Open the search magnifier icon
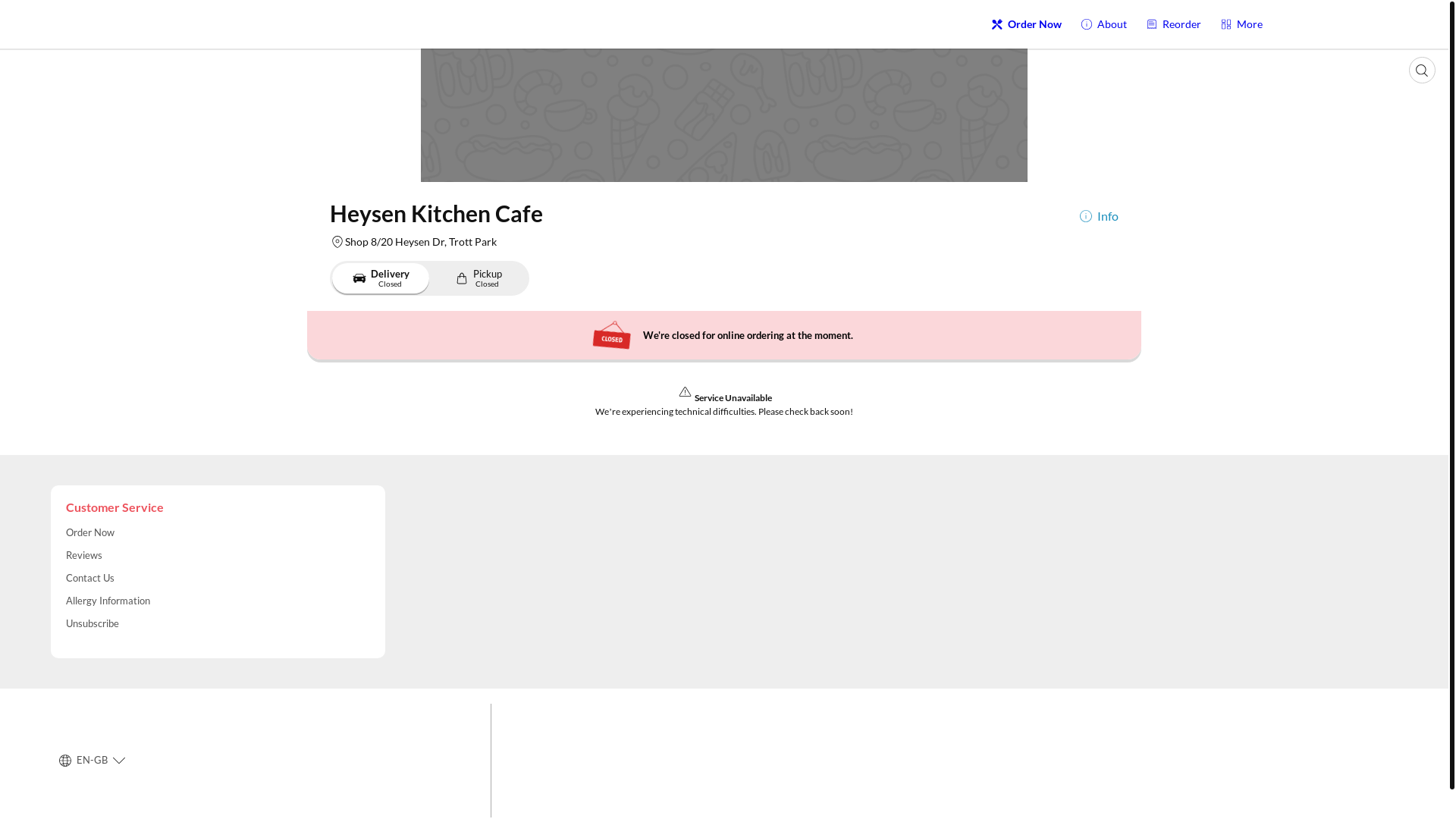The width and height of the screenshot is (1456, 819). tap(1422, 71)
